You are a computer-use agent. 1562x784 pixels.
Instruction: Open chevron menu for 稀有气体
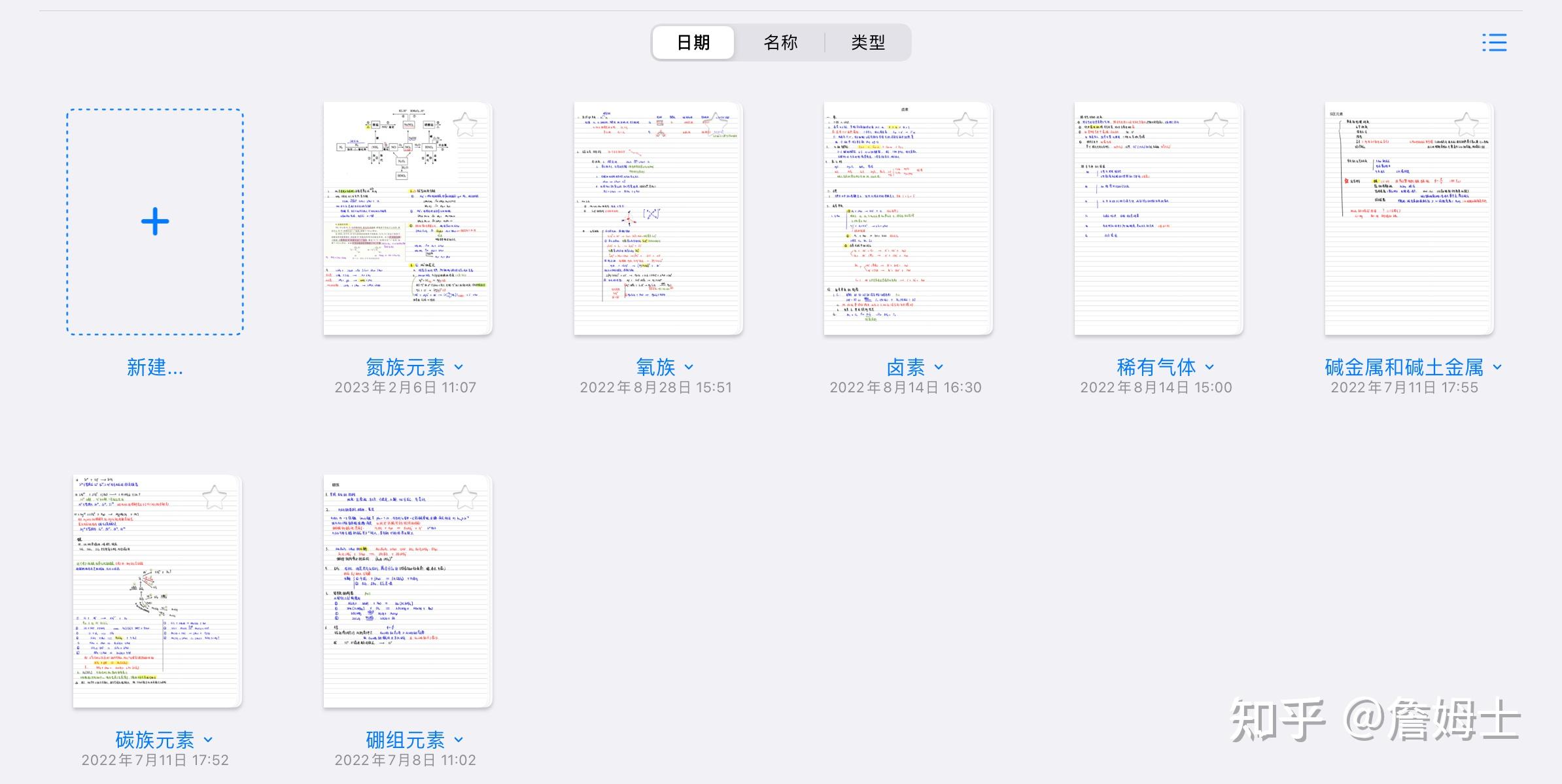click(1209, 367)
